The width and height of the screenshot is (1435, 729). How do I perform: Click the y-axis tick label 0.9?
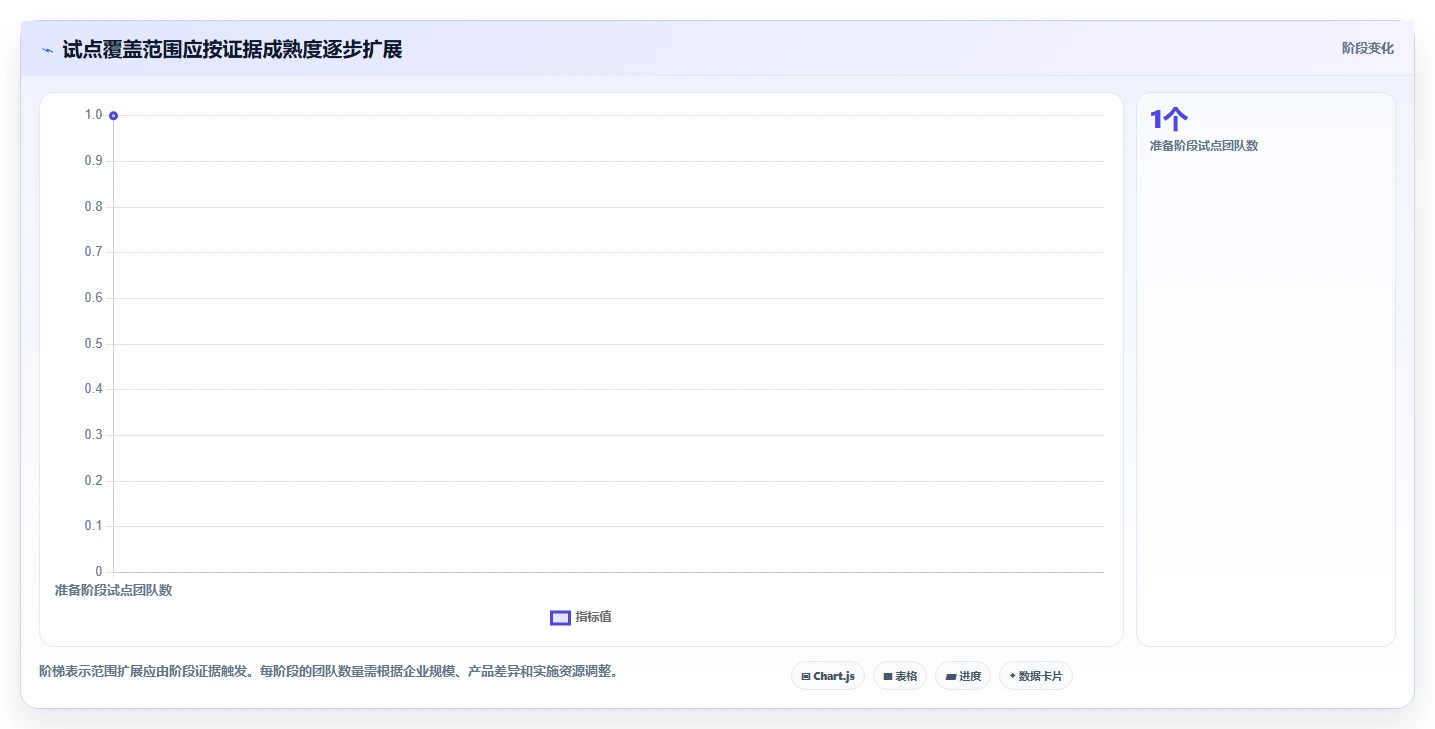[94, 161]
